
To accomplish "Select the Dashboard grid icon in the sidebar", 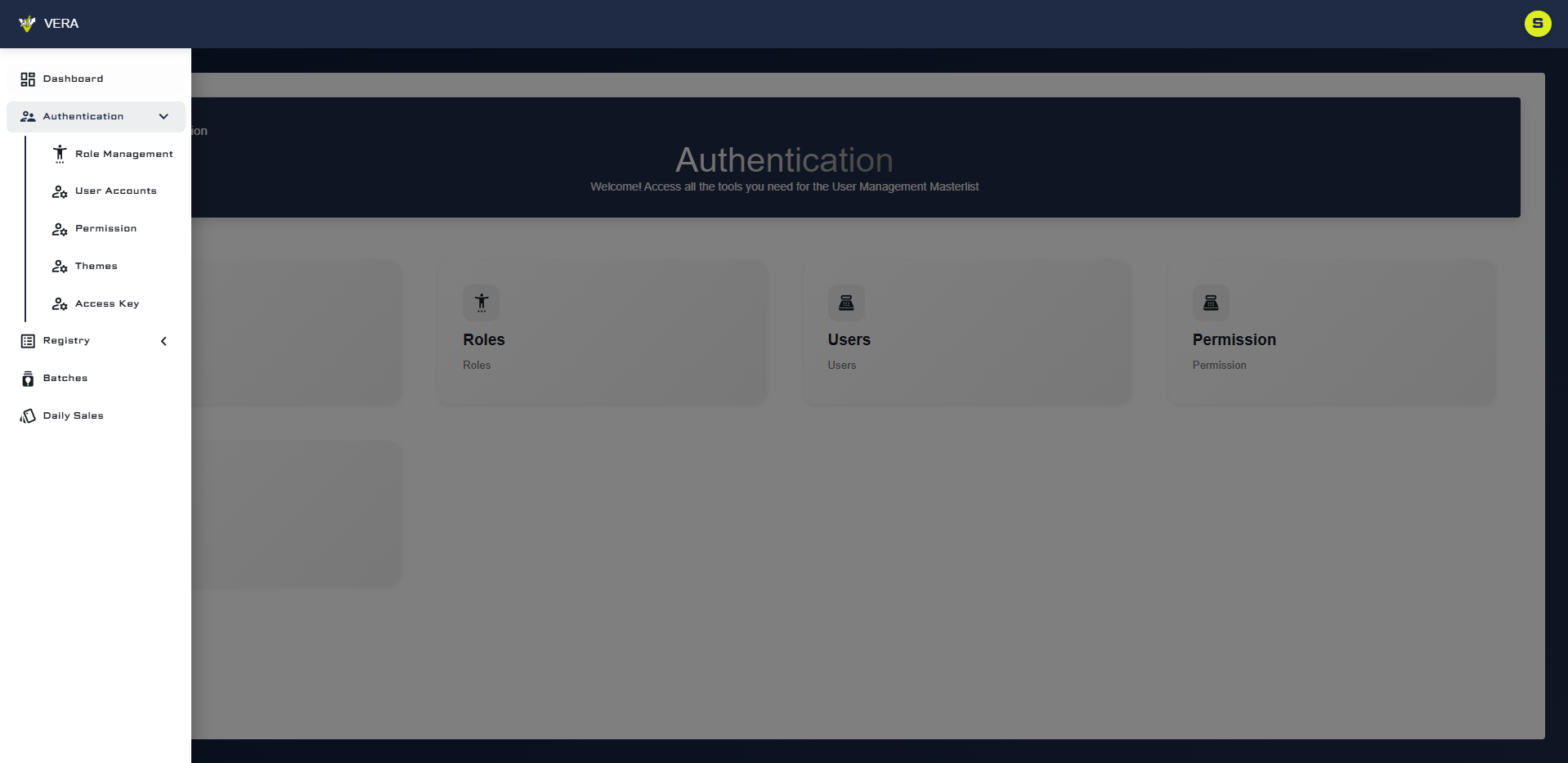I will coord(28,79).
